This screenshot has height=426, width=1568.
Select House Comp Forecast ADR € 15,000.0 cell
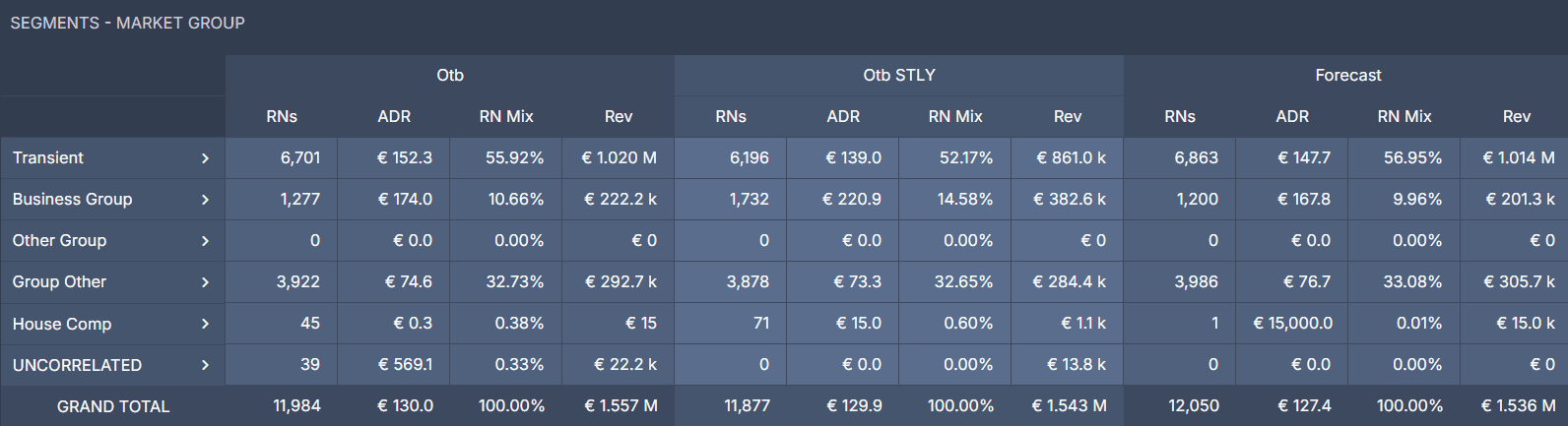[1292, 324]
